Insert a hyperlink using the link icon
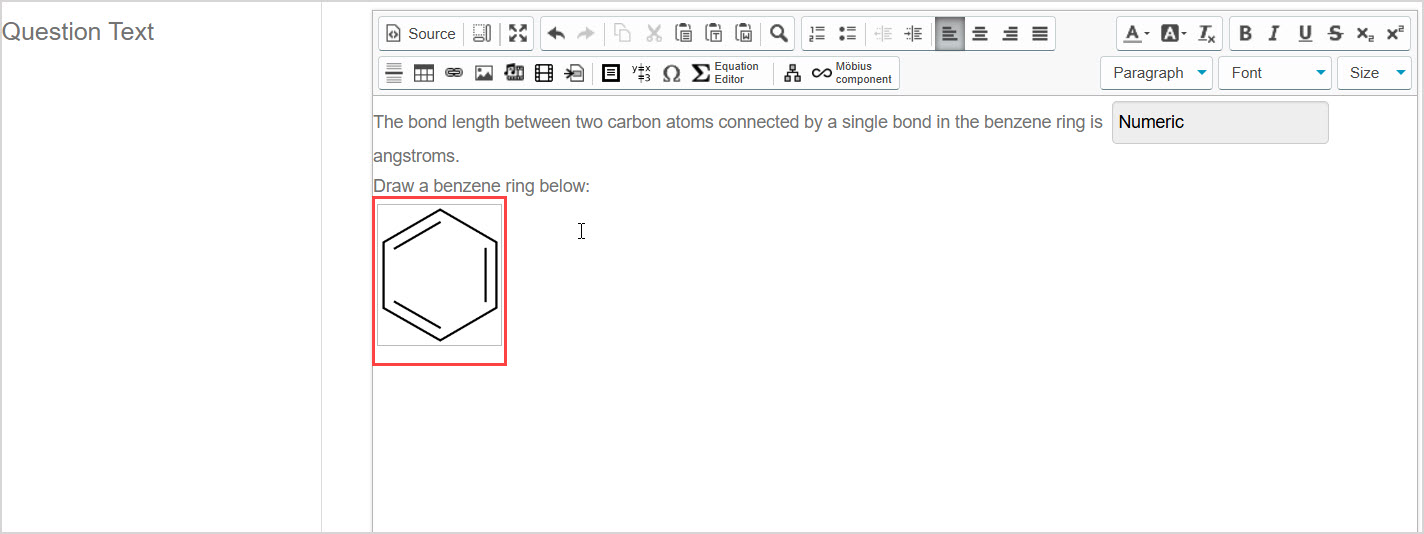 click(x=454, y=73)
